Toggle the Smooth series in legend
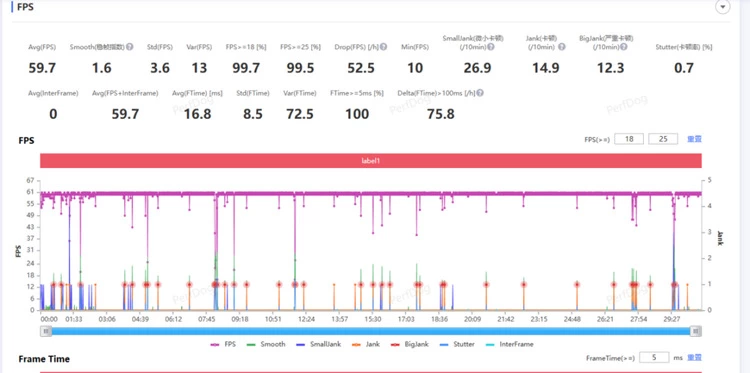The image size is (750, 373). [x=266, y=344]
